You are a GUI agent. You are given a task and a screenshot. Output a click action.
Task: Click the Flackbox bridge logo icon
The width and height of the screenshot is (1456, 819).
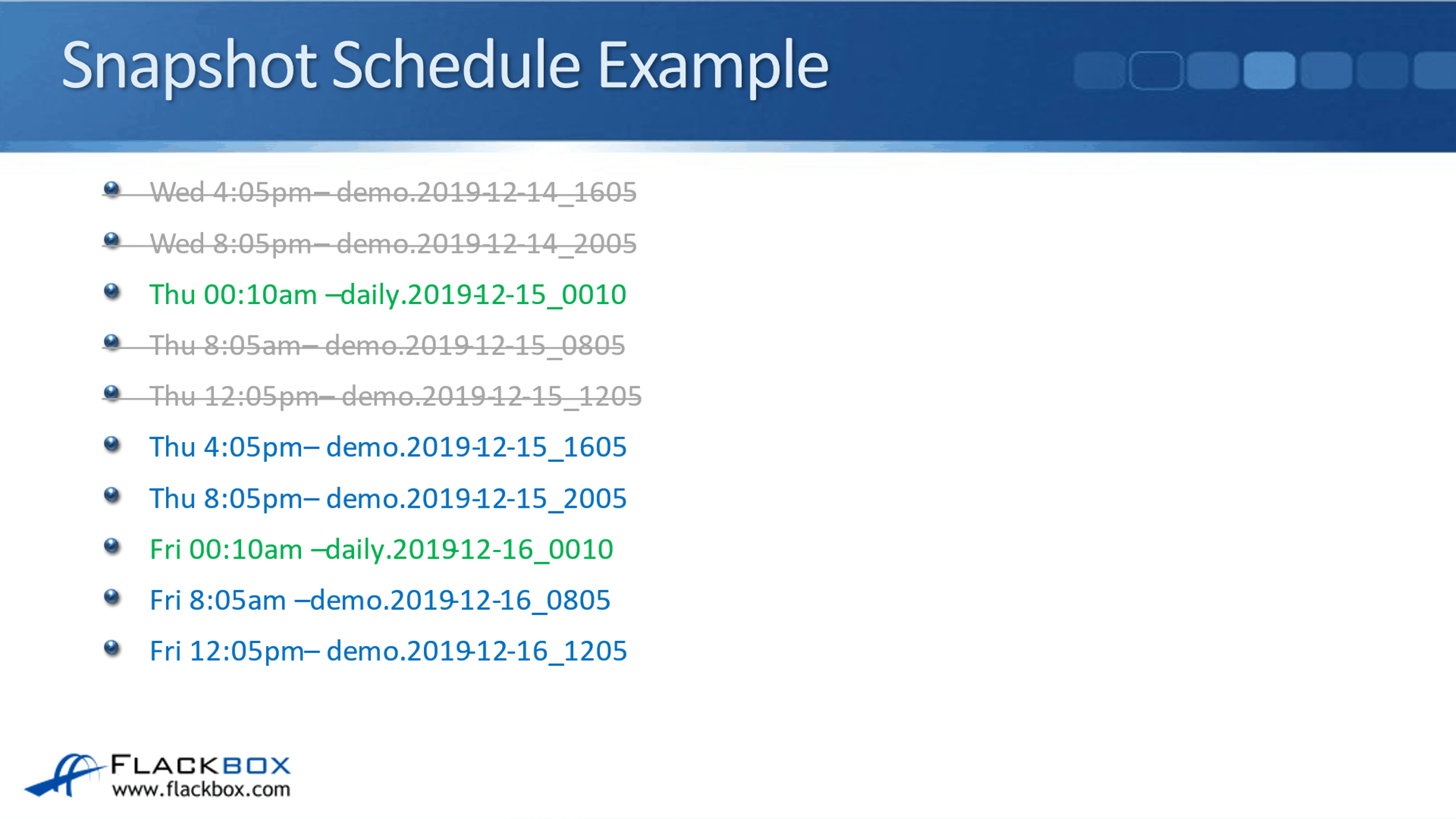pyautogui.click(x=64, y=775)
